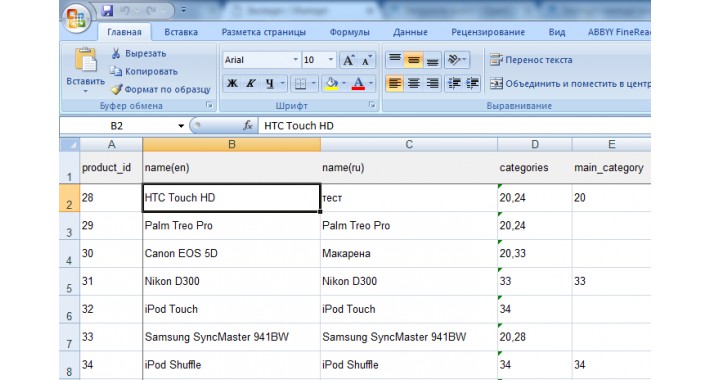The height and width of the screenshot is (380, 710).
Task: Open the Вставить paste options arrow
Action: pos(86,91)
